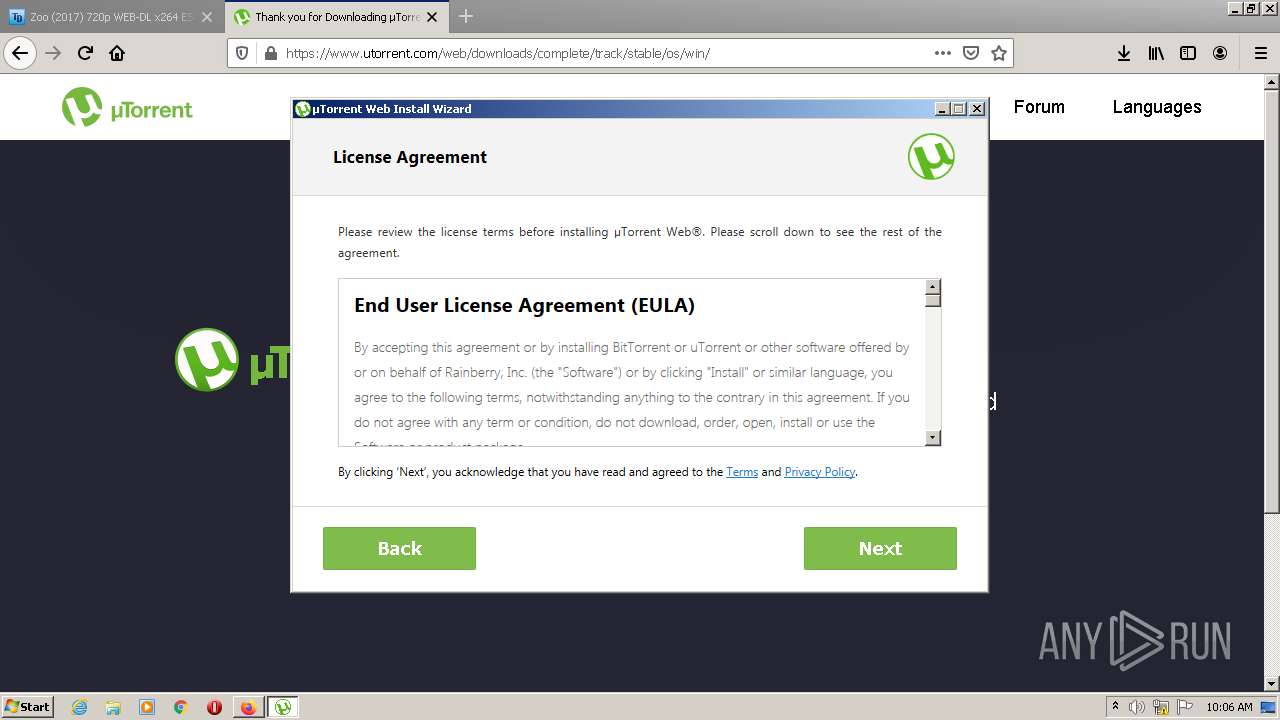Go back in Firefox history
This screenshot has width=1280, height=720.
(x=20, y=53)
